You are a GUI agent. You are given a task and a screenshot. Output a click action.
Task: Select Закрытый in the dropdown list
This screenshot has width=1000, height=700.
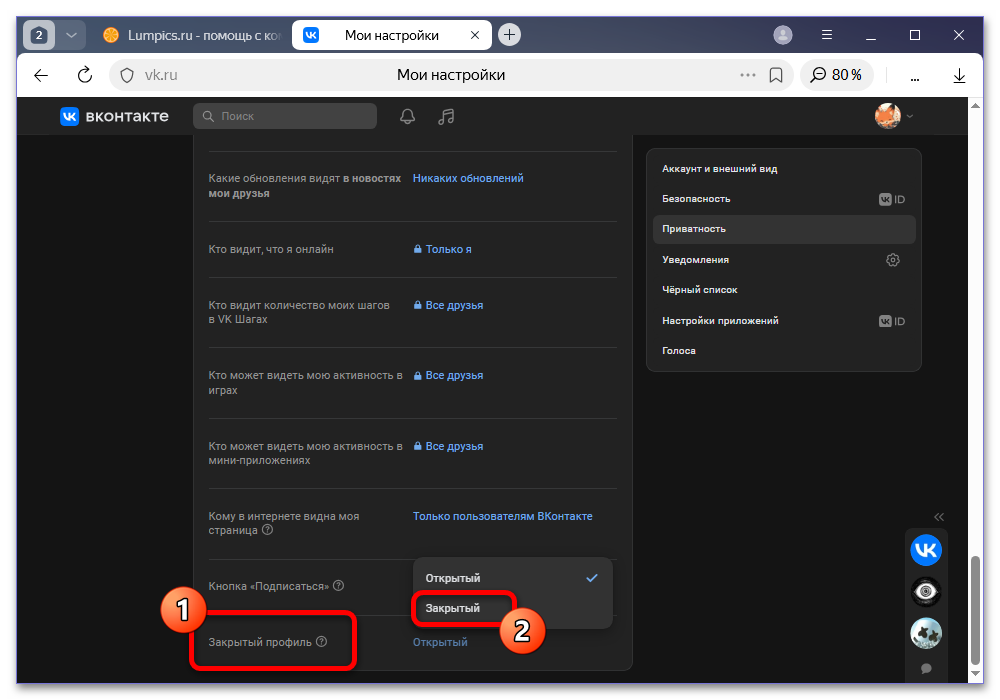click(x=513, y=608)
